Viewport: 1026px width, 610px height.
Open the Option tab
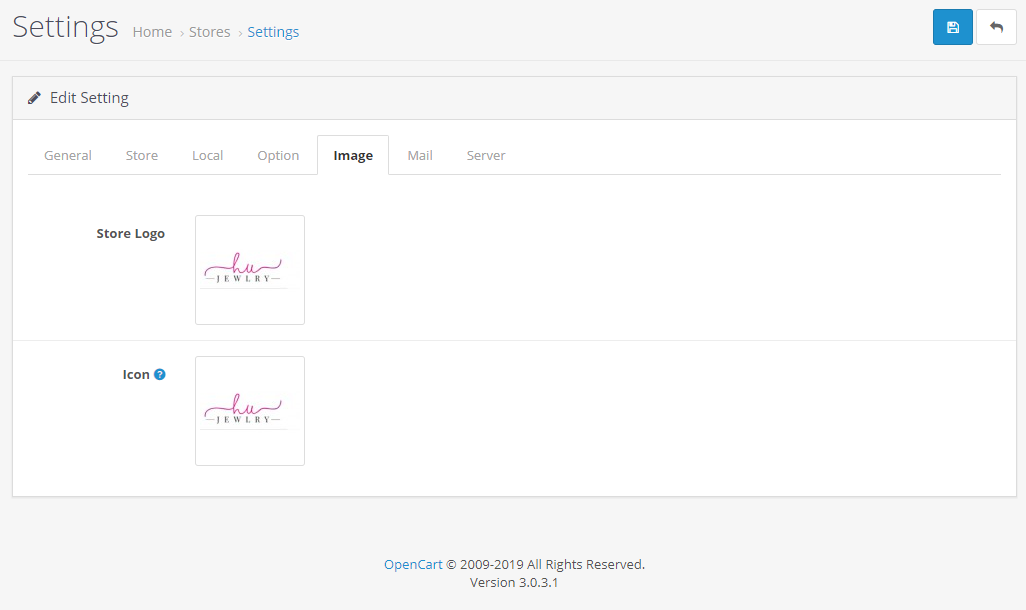[x=278, y=155]
